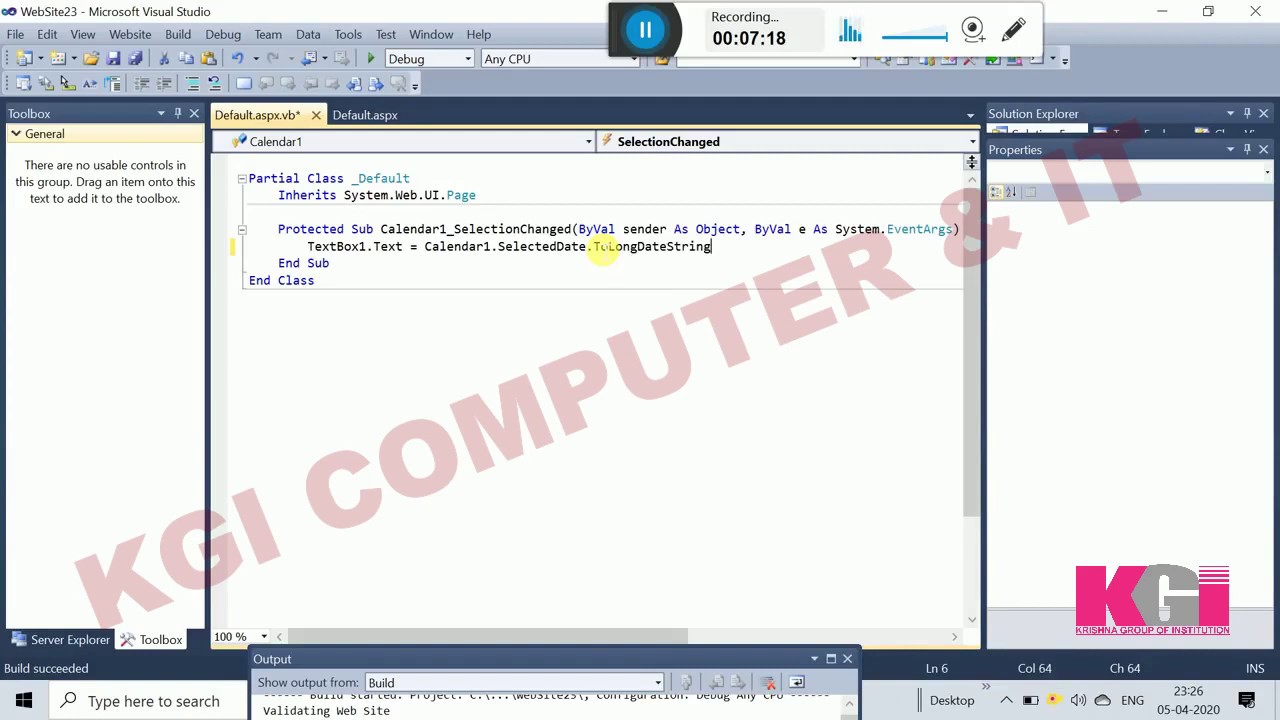Close the Default.aspx.vb tab

pyautogui.click(x=315, y=115)
